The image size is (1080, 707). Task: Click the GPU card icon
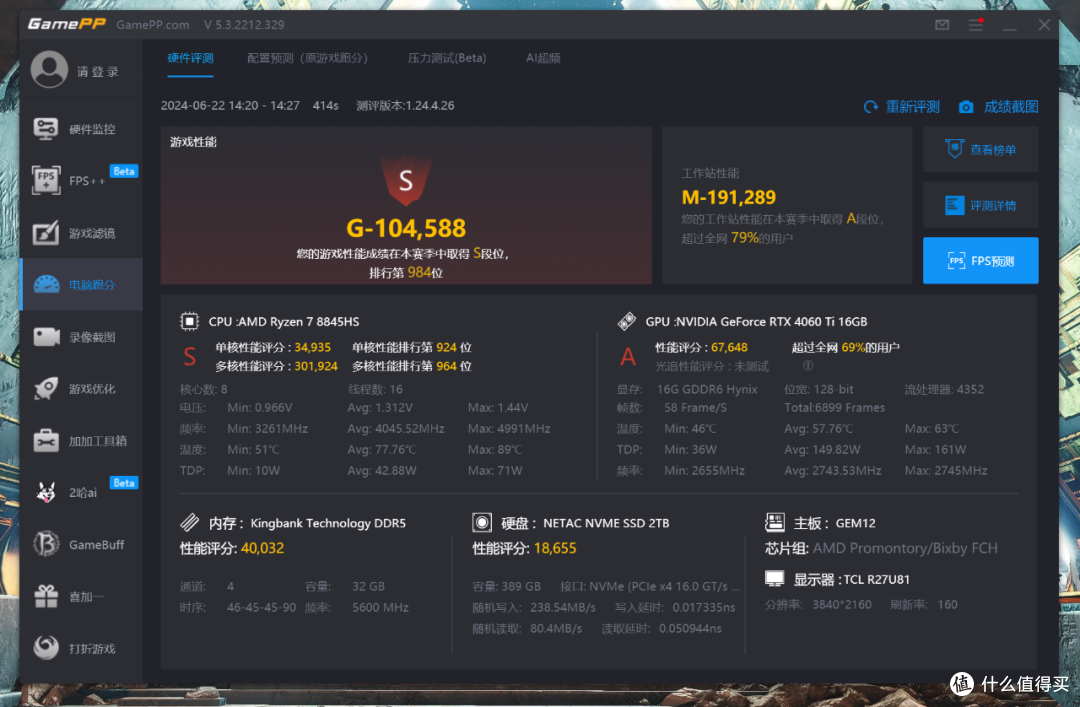pos(627,322)
